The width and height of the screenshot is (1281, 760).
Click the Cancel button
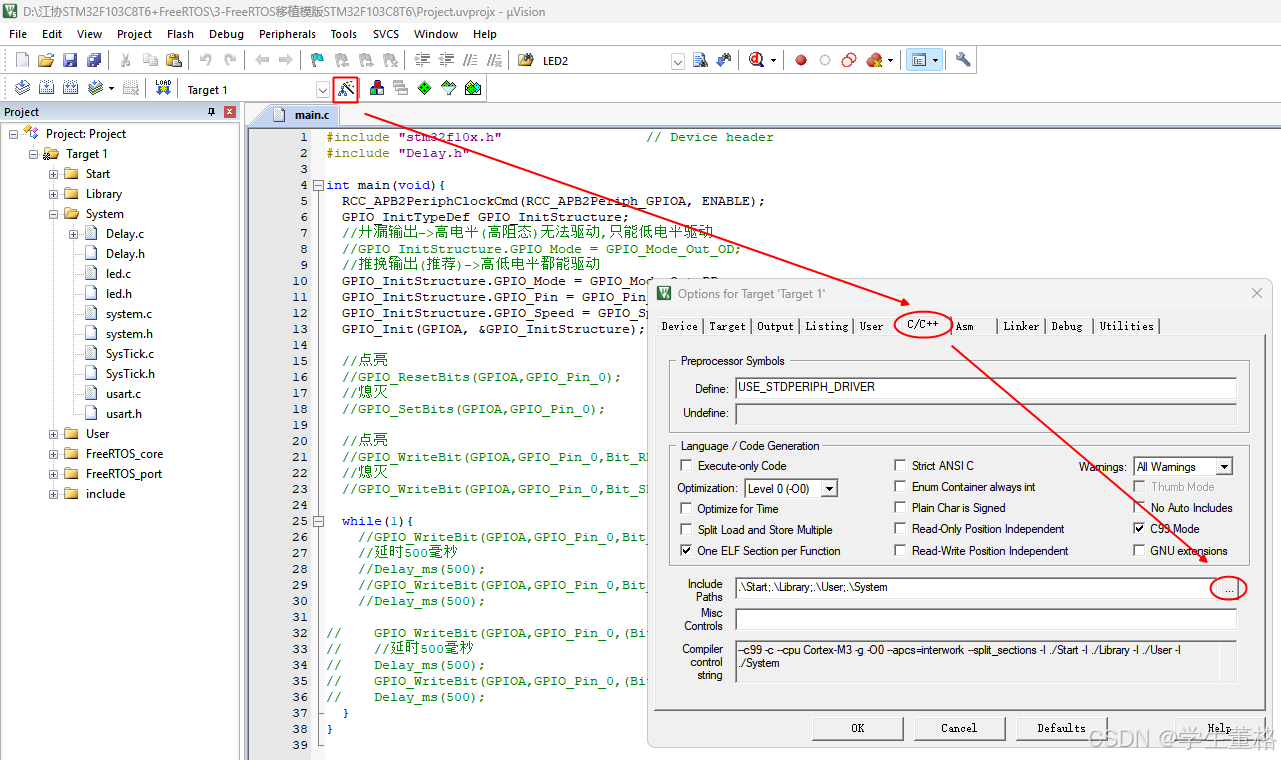point(959,728)
